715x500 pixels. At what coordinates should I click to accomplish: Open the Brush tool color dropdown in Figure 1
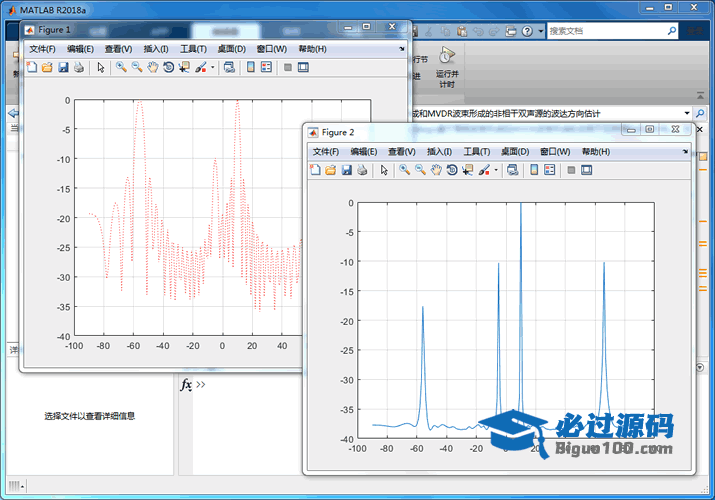tap(212, 68)
